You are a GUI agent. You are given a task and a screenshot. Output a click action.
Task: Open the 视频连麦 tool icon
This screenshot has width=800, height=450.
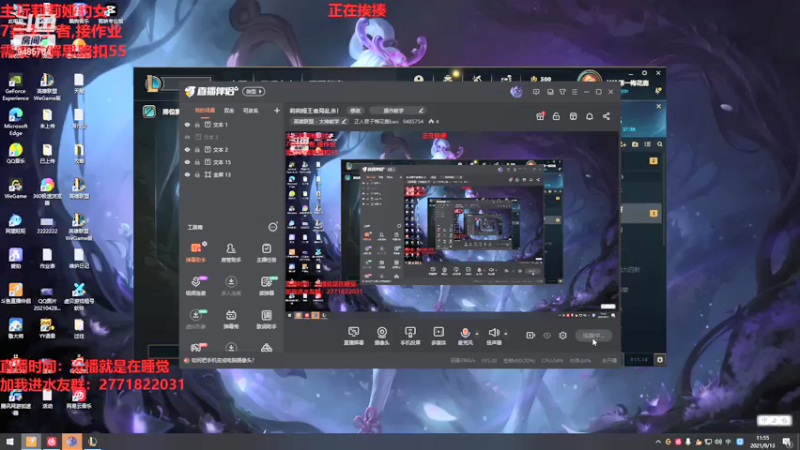pos(195,286)
